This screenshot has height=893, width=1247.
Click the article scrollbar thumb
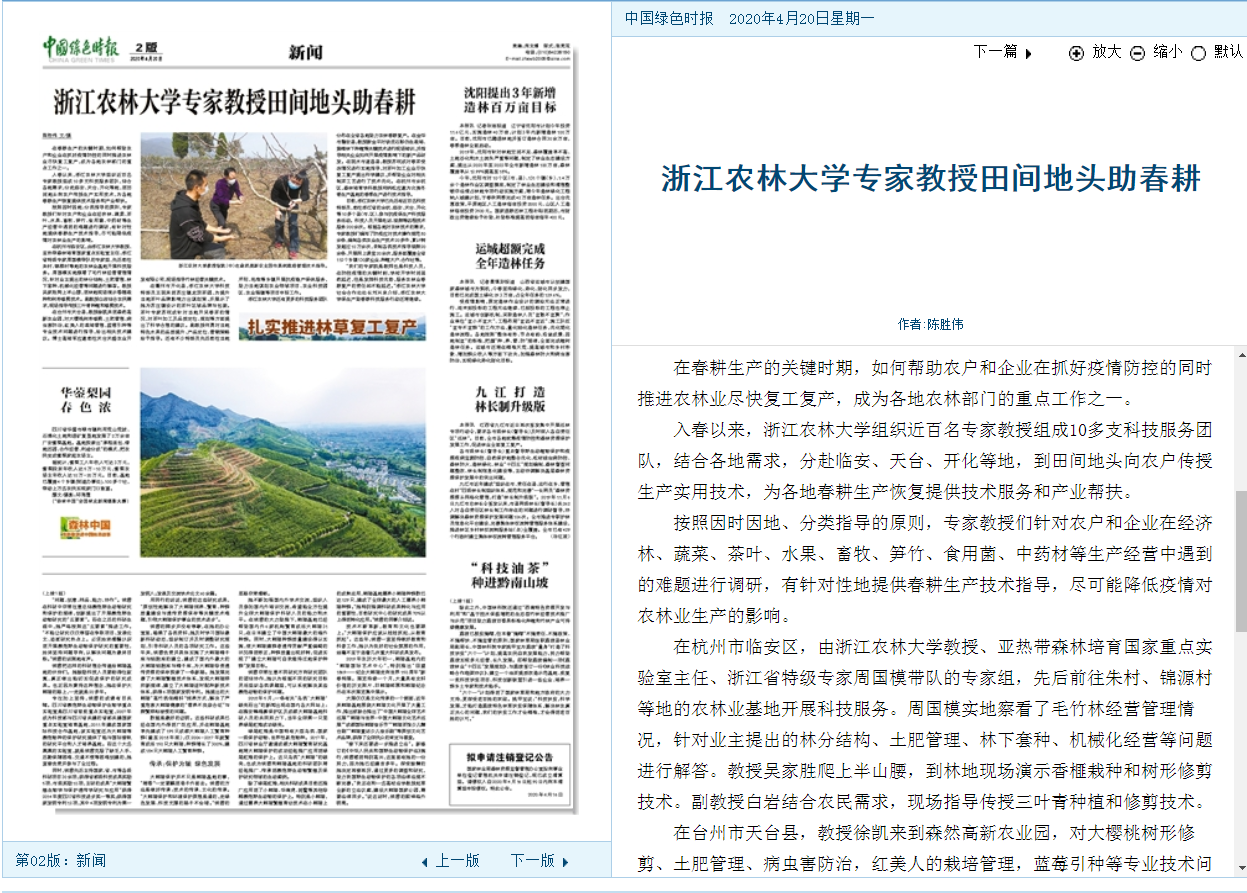pyautogui.click(x=1241, y=560)
